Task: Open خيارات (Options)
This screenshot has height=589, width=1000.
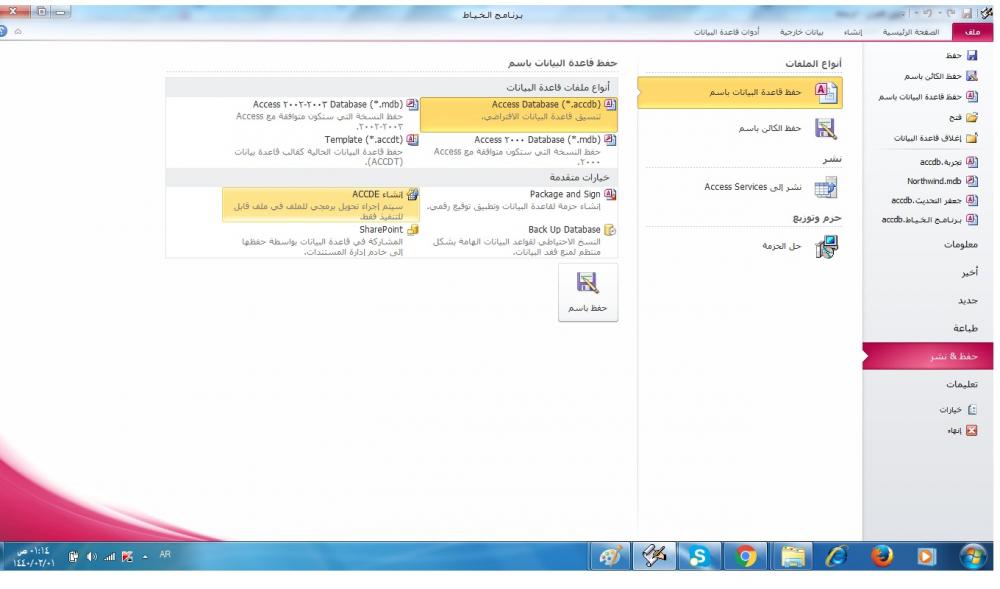Action: (x=957, y=410)
